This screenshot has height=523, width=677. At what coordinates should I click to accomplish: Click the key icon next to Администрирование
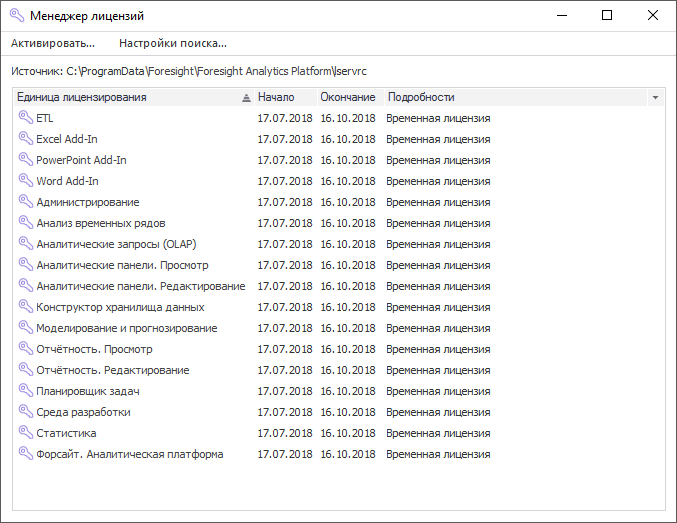[x=25, y=202]
